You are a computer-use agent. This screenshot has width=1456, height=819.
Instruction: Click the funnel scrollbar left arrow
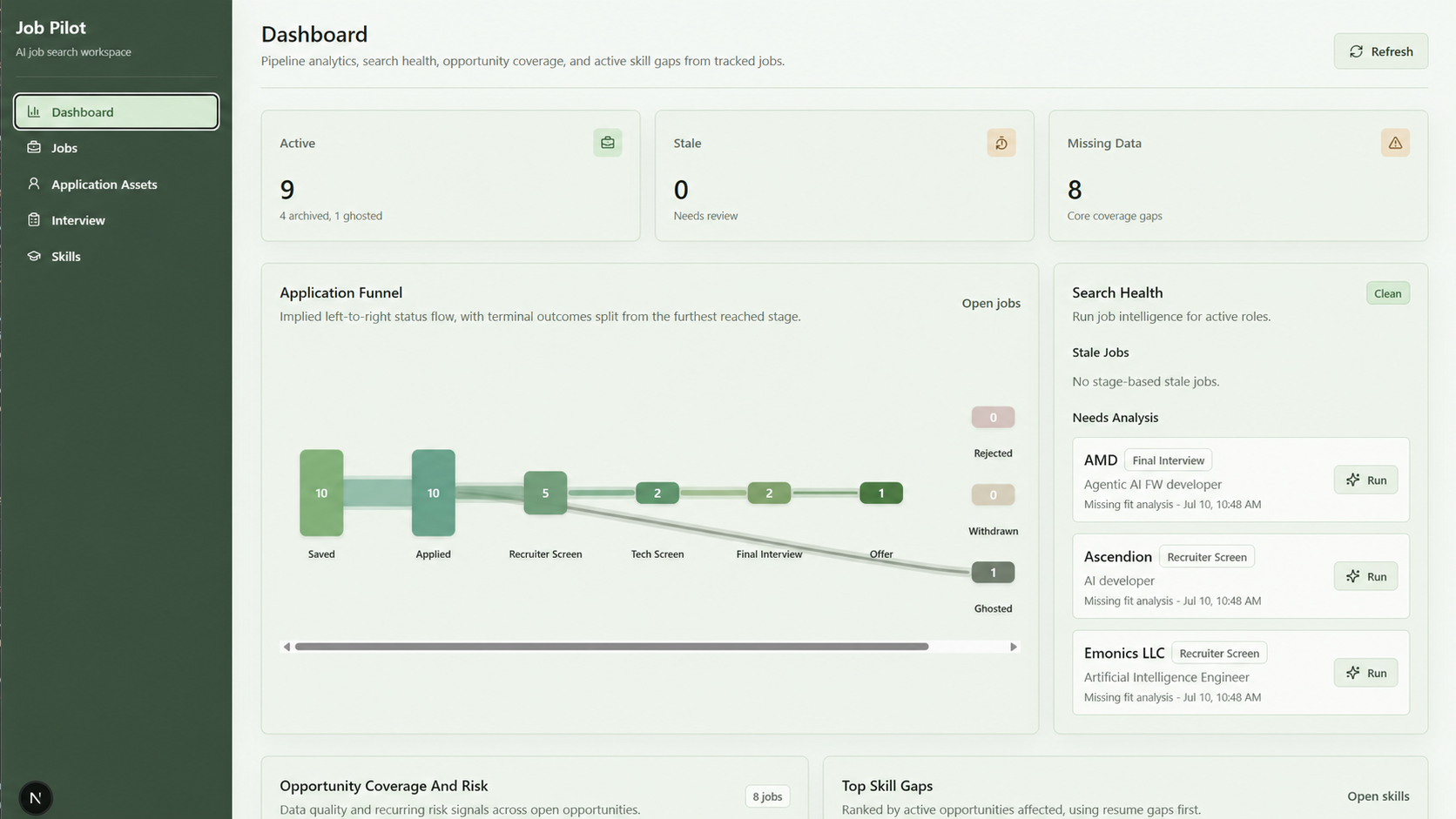[286, 647]
